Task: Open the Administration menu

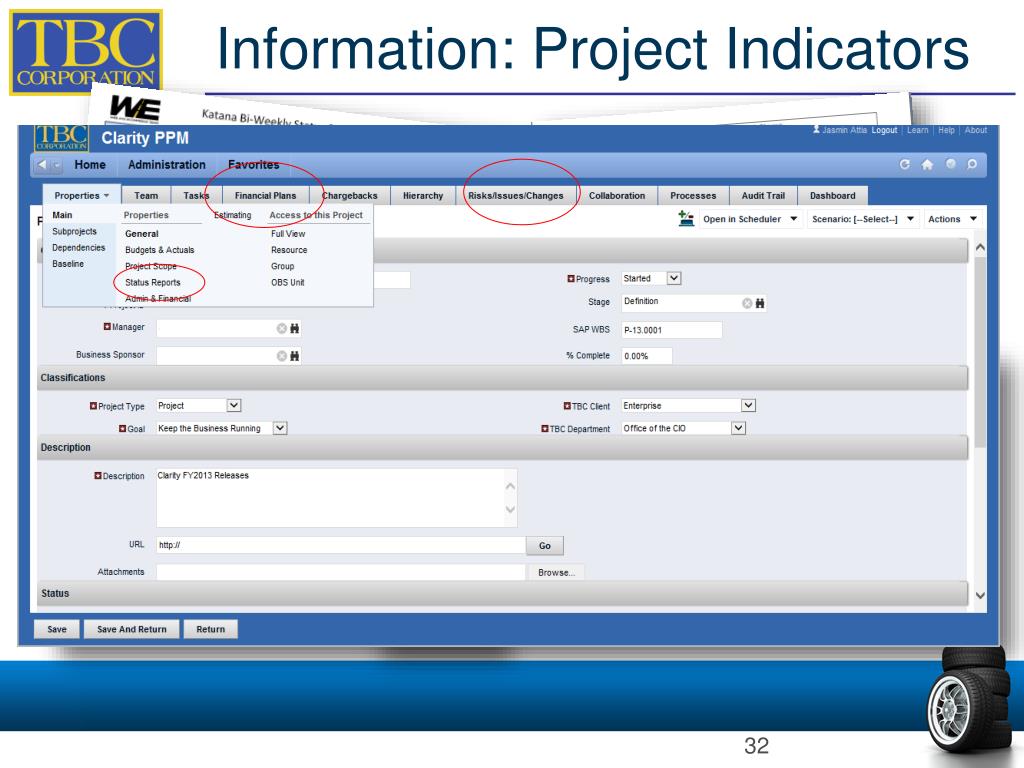Action: (167, 165)
